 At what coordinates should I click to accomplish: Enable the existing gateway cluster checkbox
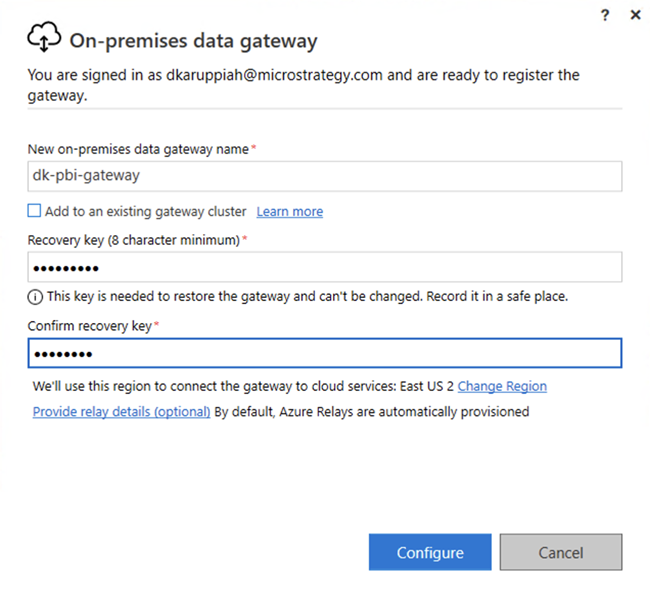[x=35, y=211]
